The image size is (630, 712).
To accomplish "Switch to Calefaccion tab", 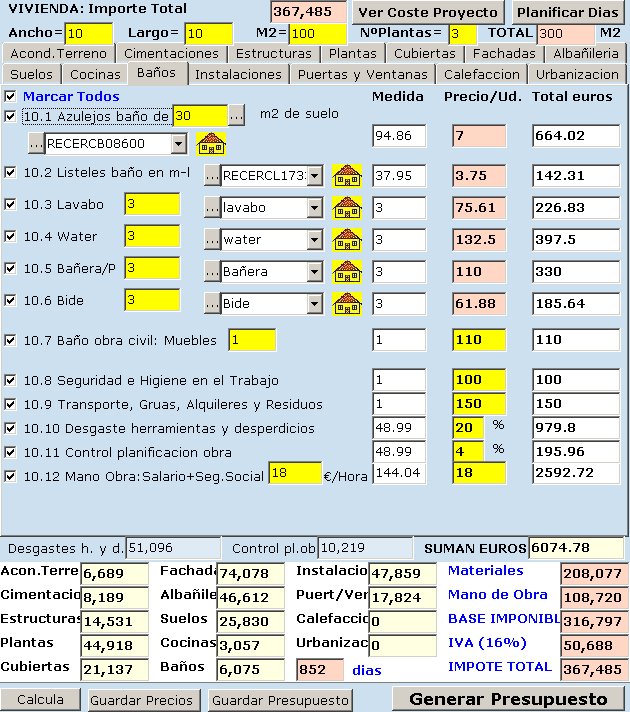I will coord(482,74).
